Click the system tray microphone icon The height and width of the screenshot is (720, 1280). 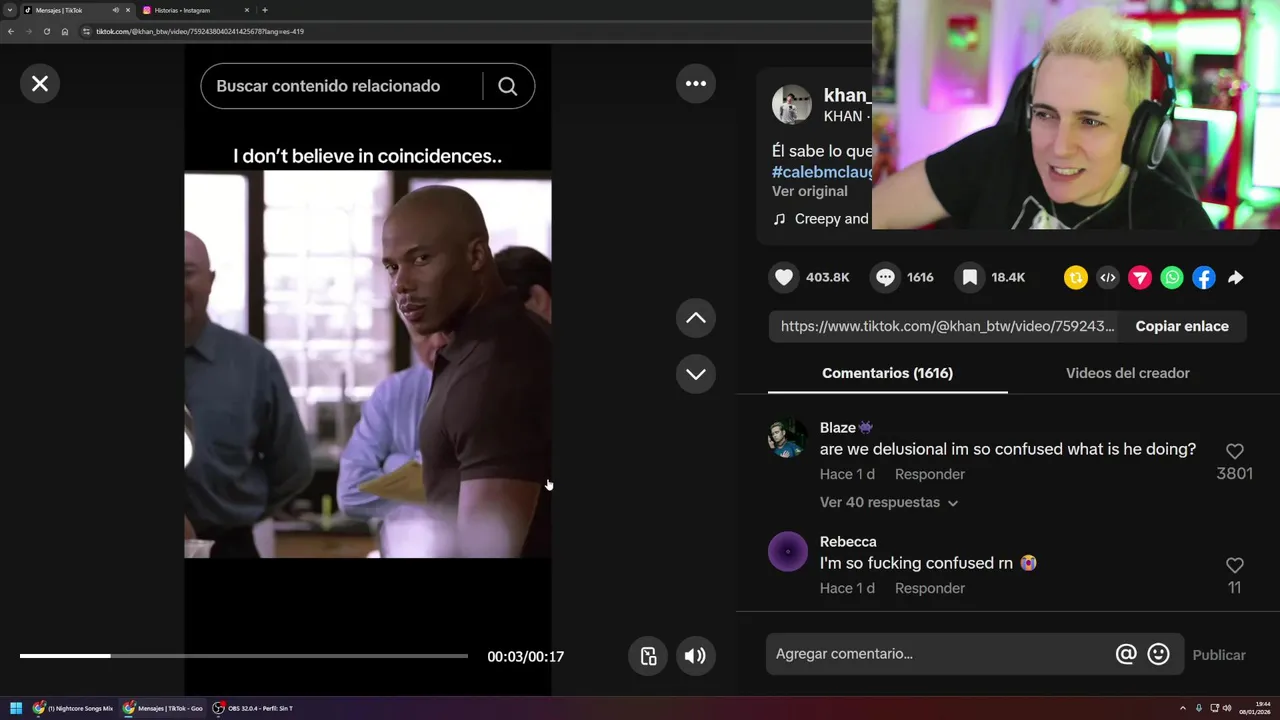[x=1199, y=708]
